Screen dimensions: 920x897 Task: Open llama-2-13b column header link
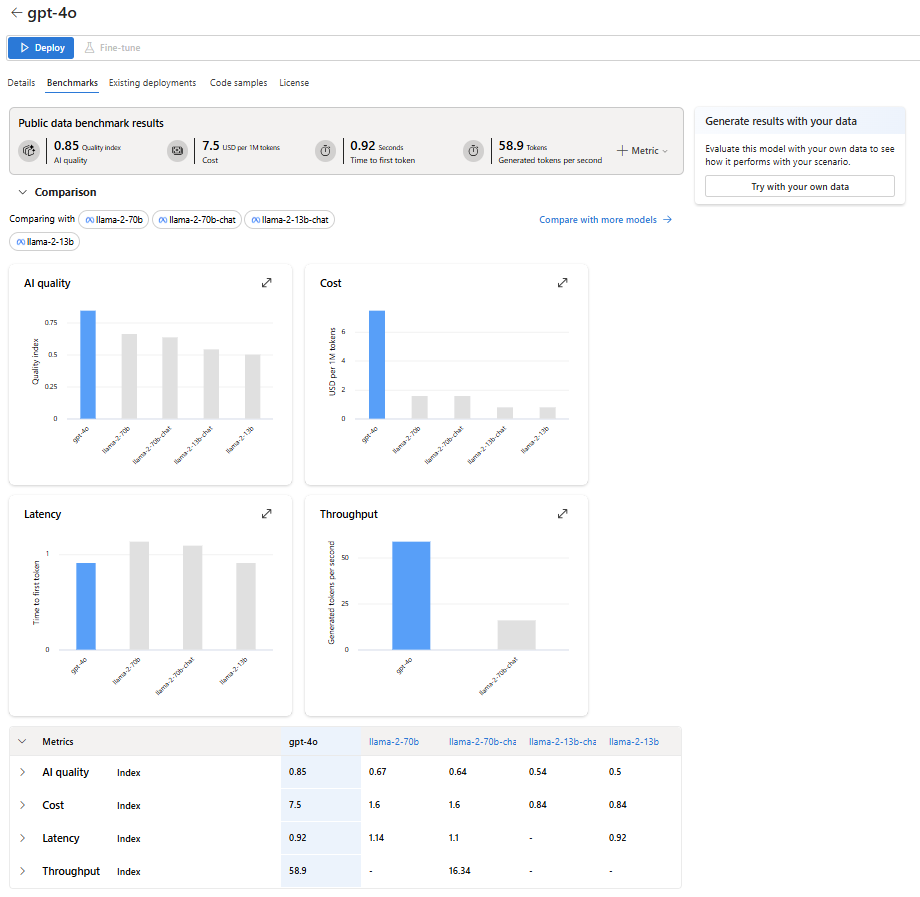coord(634,742)
